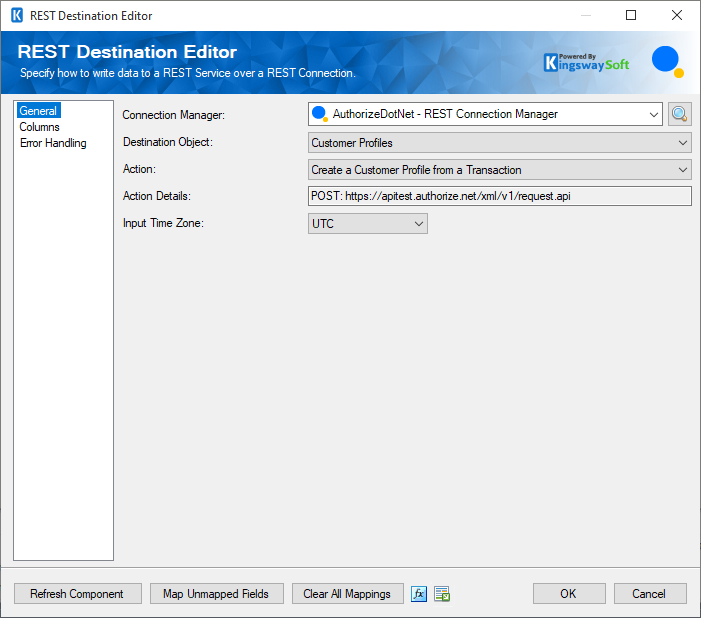Click Clear All Mappings button

pyautogui.click(x=348, y=594)
